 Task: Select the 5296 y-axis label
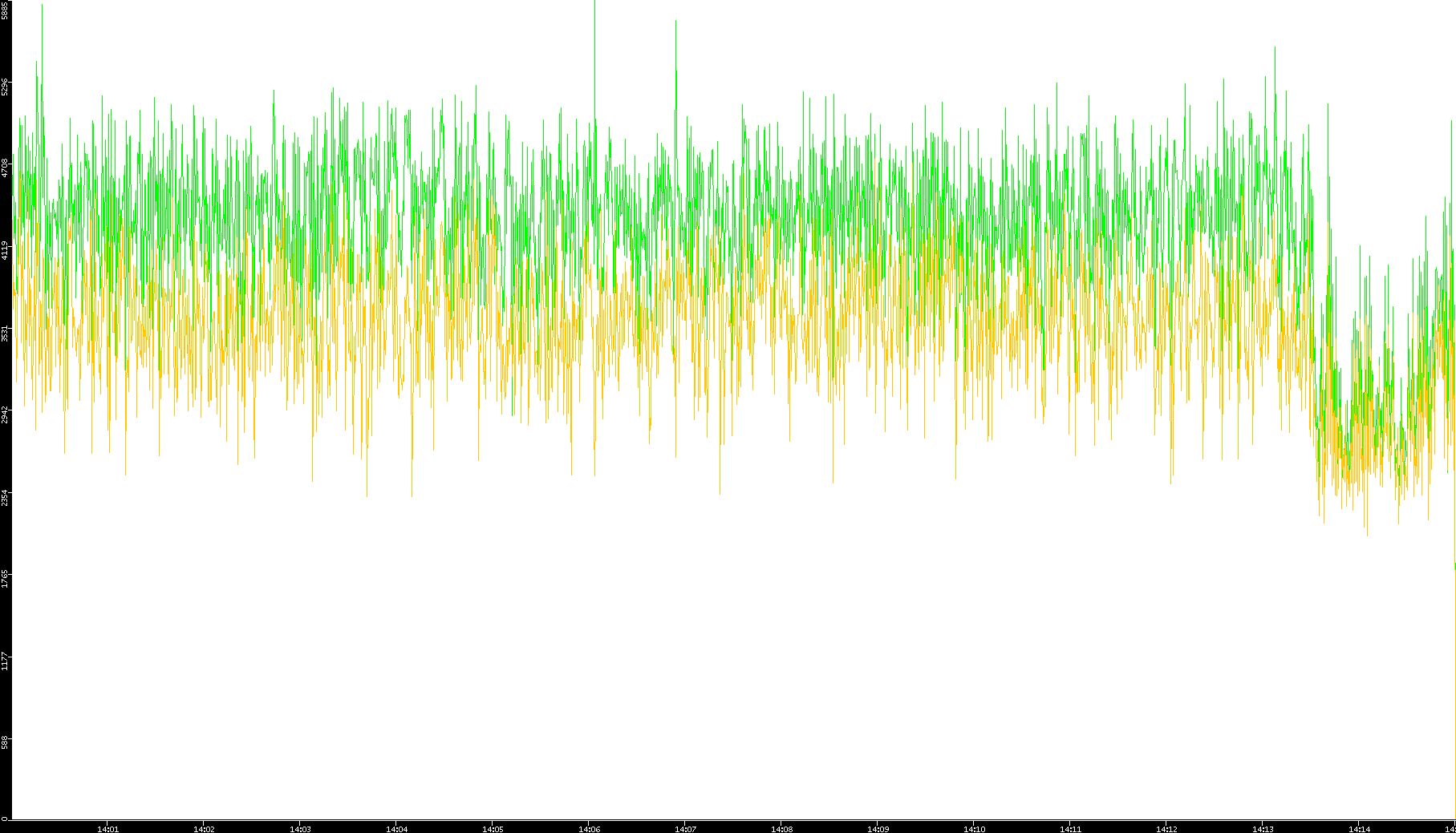5,87
